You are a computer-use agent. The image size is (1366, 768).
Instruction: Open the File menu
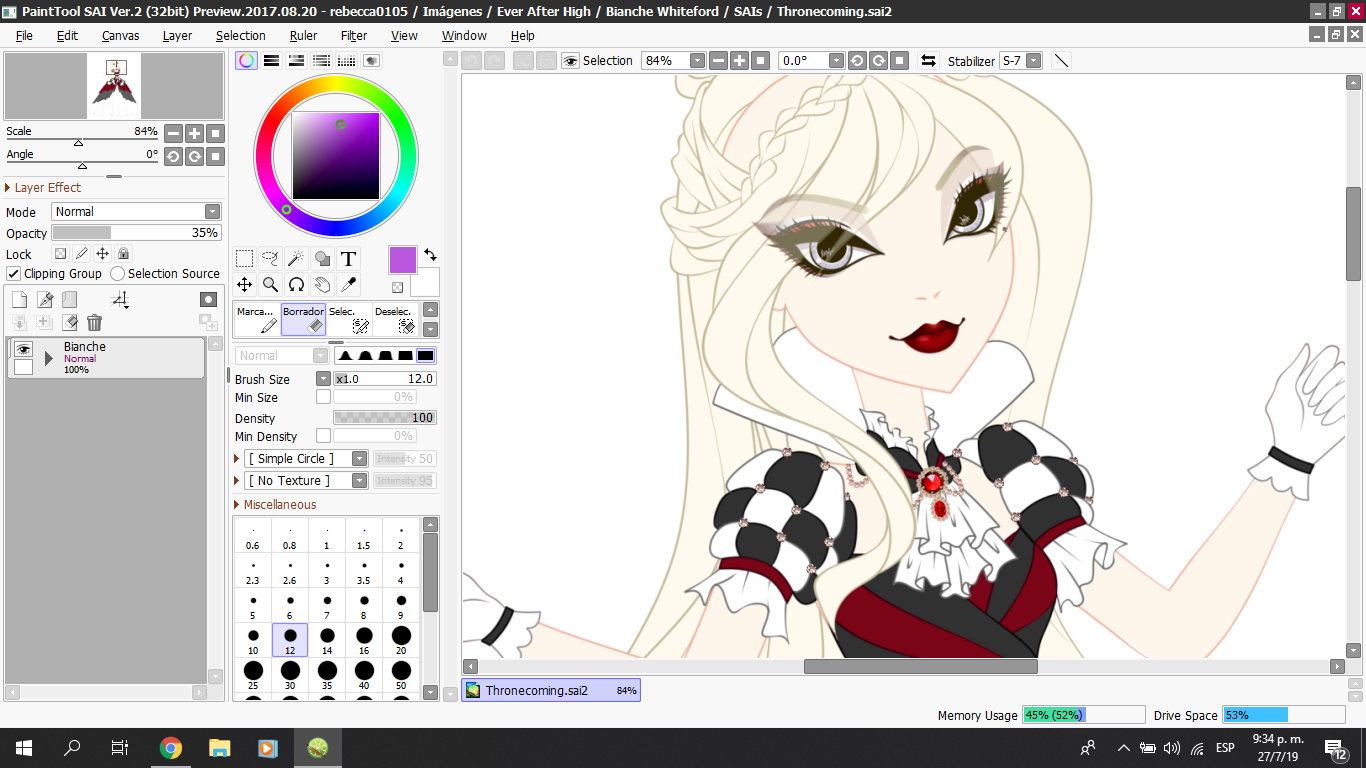pyautogui.click(x=24, y=35)
